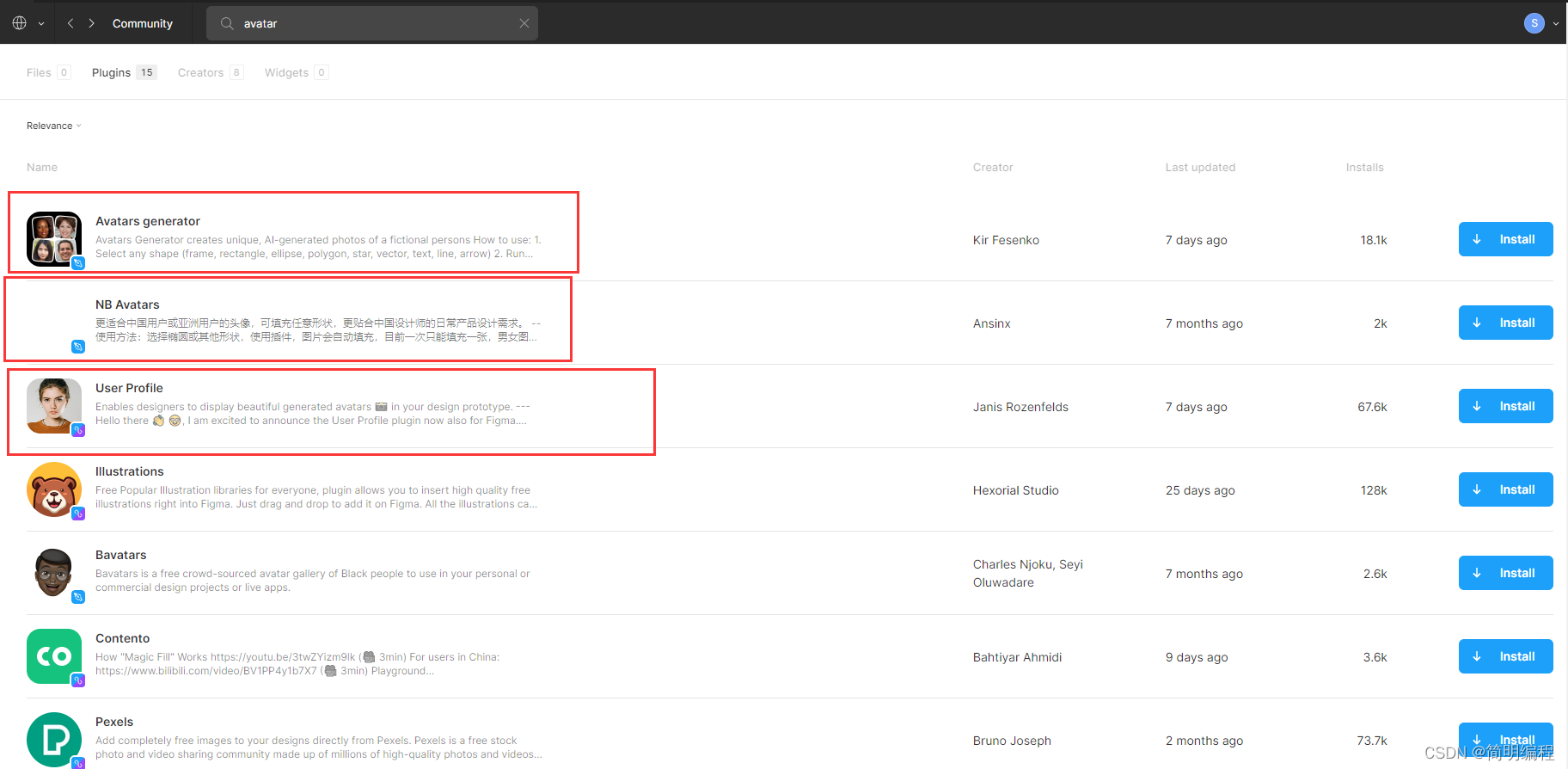Viewport: 1568px width, 769px height.
Task: Open the Illustrations bear icon
Action: [x=54, y=489]
